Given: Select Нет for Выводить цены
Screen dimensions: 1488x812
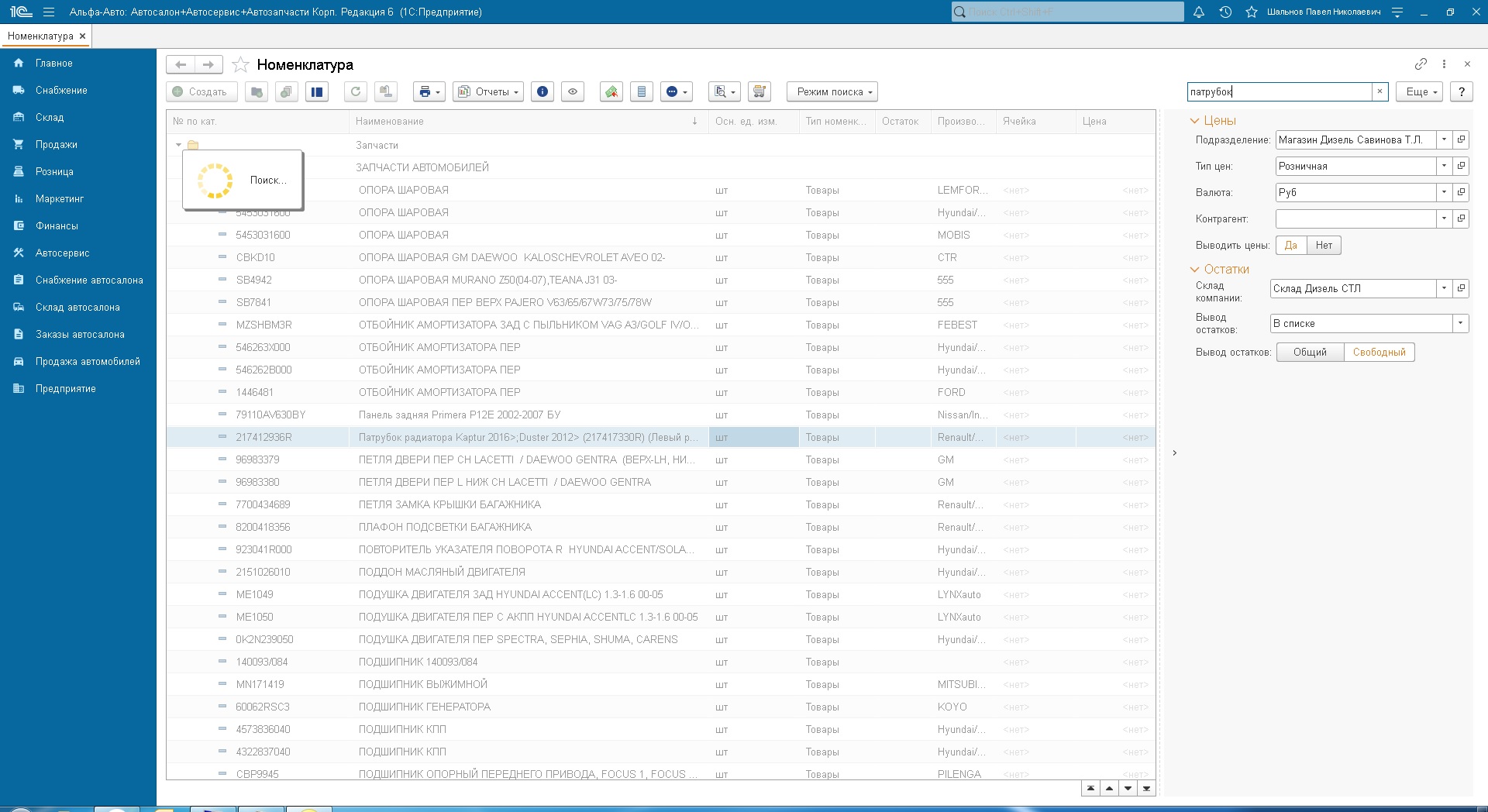Looking at the screenshot, I should point(1324,246).
